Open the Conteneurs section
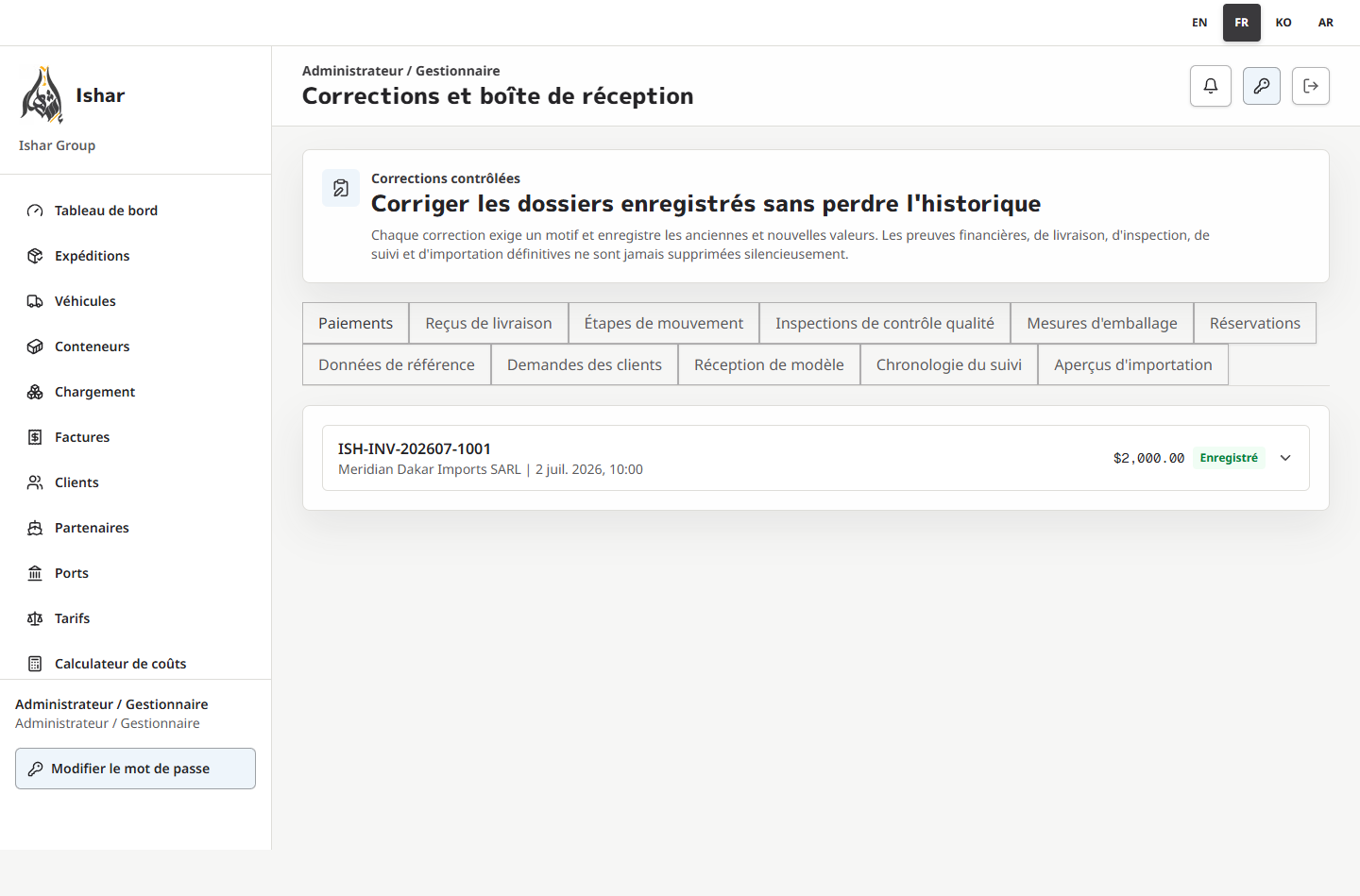The height and width of the screenshot is (896, 1360). [x=135, y=347]
